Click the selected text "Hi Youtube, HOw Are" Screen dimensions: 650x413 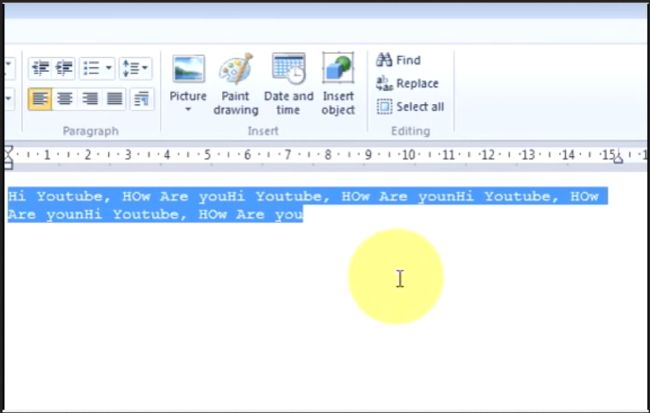click(x=98, y=196)
